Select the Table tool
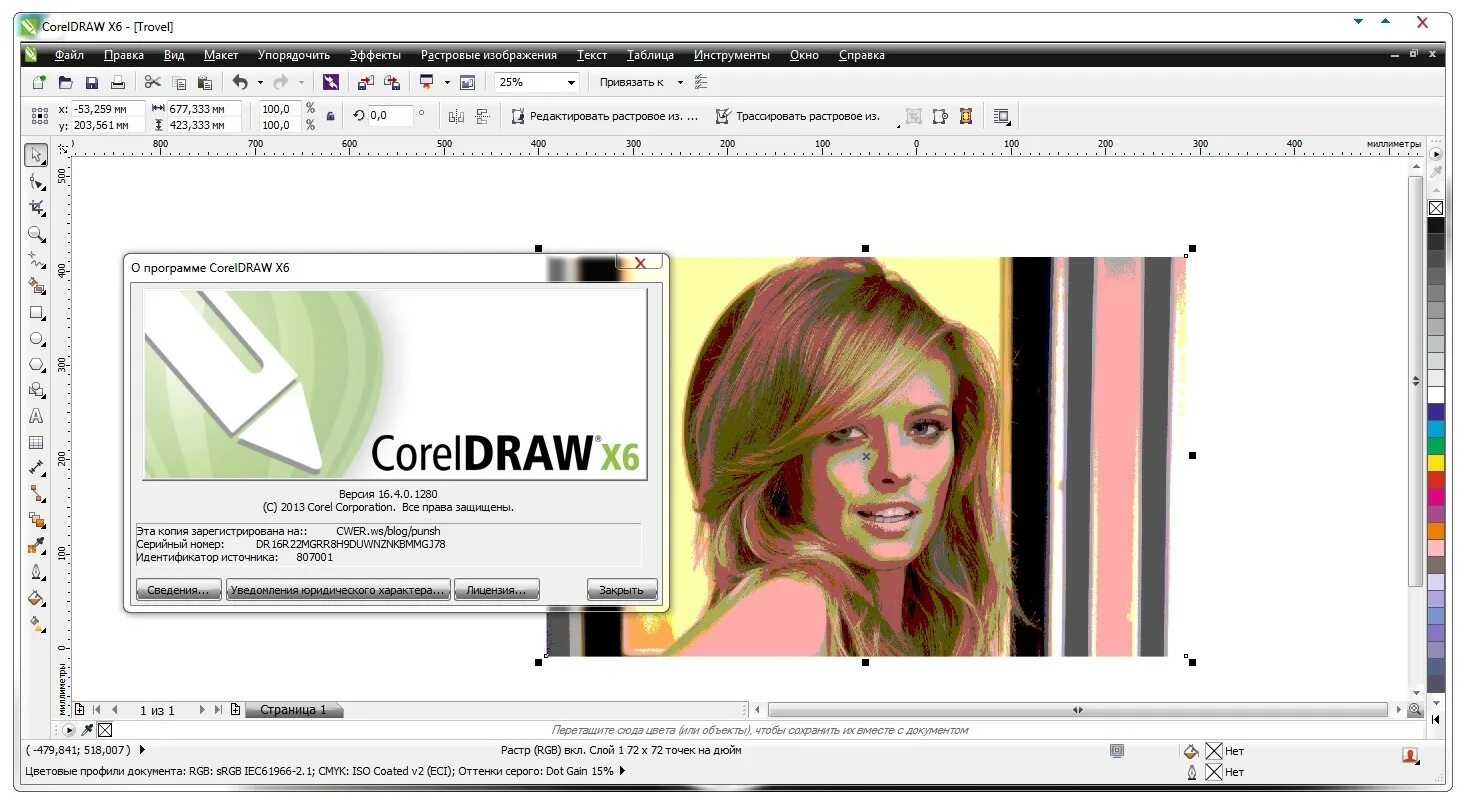1470x811 pixels. tap(37, 442)
